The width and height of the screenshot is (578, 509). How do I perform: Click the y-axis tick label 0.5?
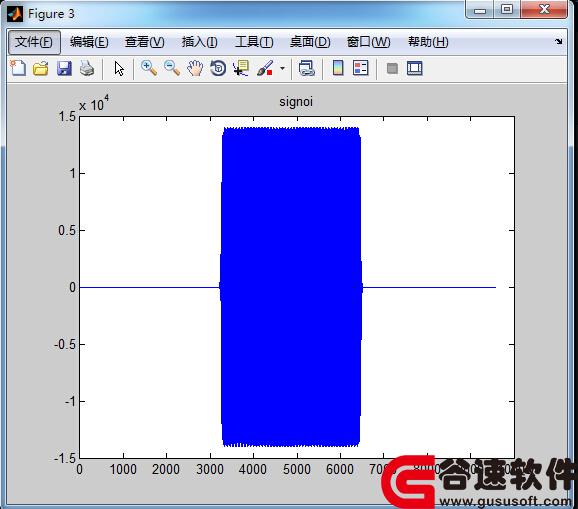67,231
